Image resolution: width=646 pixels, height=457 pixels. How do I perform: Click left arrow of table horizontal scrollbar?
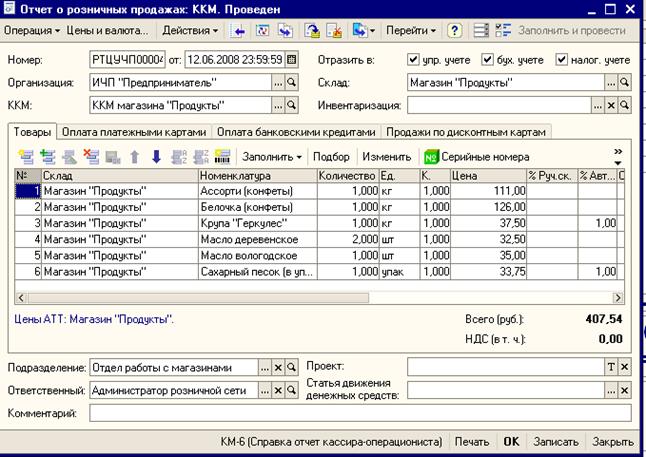[21, 298]
